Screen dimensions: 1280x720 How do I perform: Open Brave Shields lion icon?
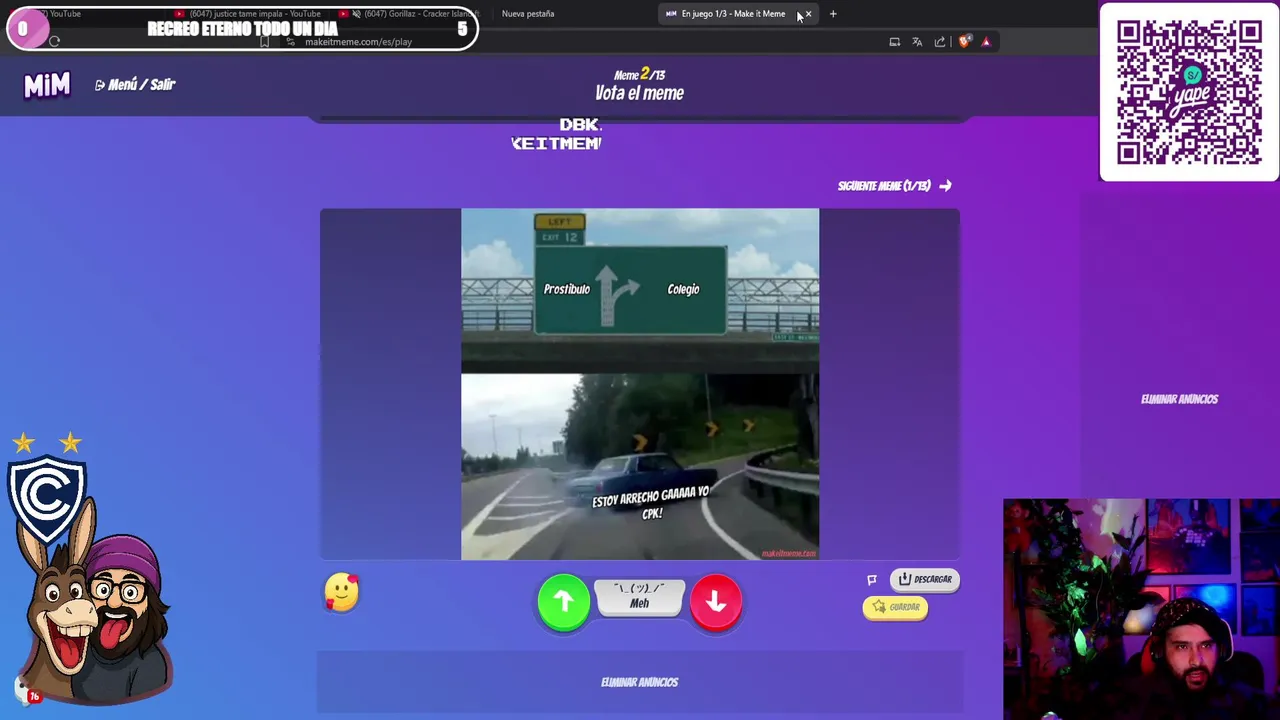pos(964,42)
